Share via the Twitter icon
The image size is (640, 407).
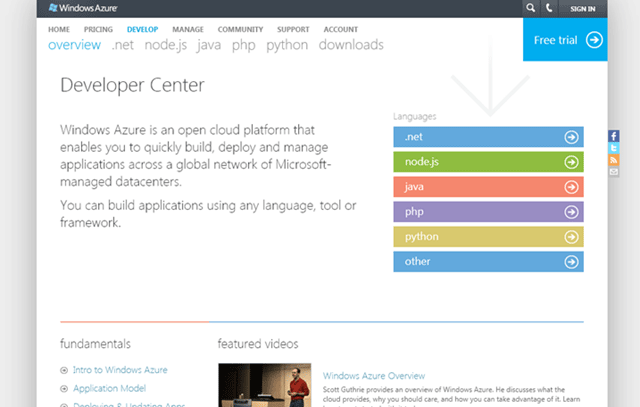tap(613, 148)
